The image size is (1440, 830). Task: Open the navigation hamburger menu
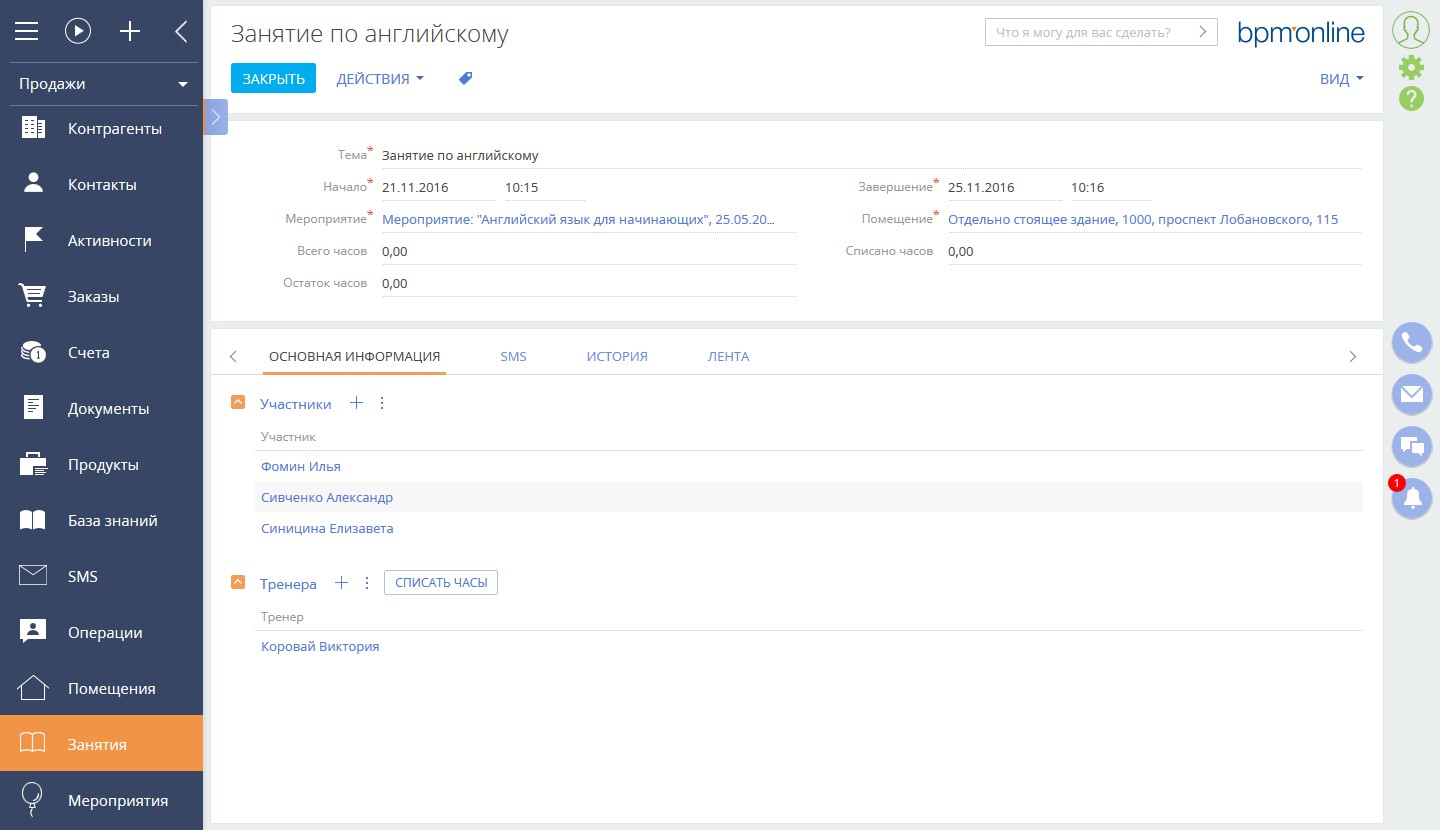[x=27, y=31]
